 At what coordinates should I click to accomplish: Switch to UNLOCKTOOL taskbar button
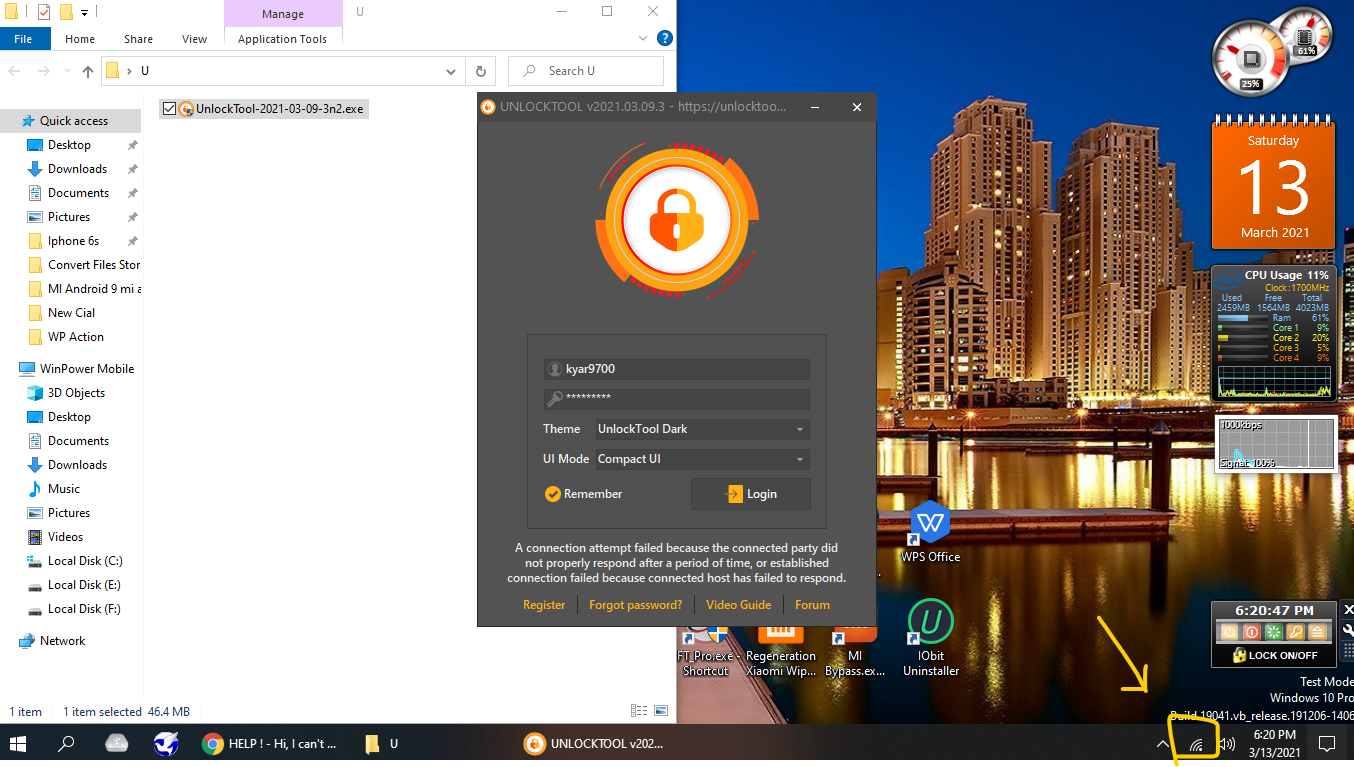pos(594,744)
